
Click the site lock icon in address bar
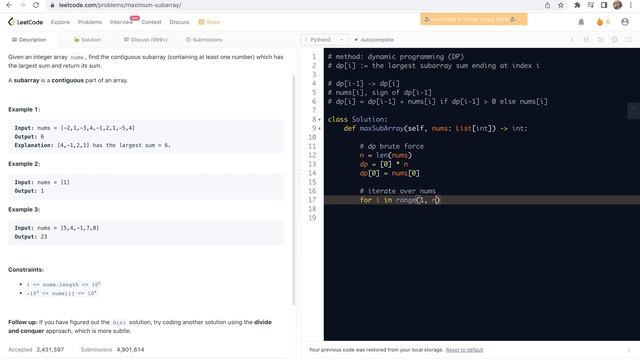pyautogui.click(x=52, y=5)
